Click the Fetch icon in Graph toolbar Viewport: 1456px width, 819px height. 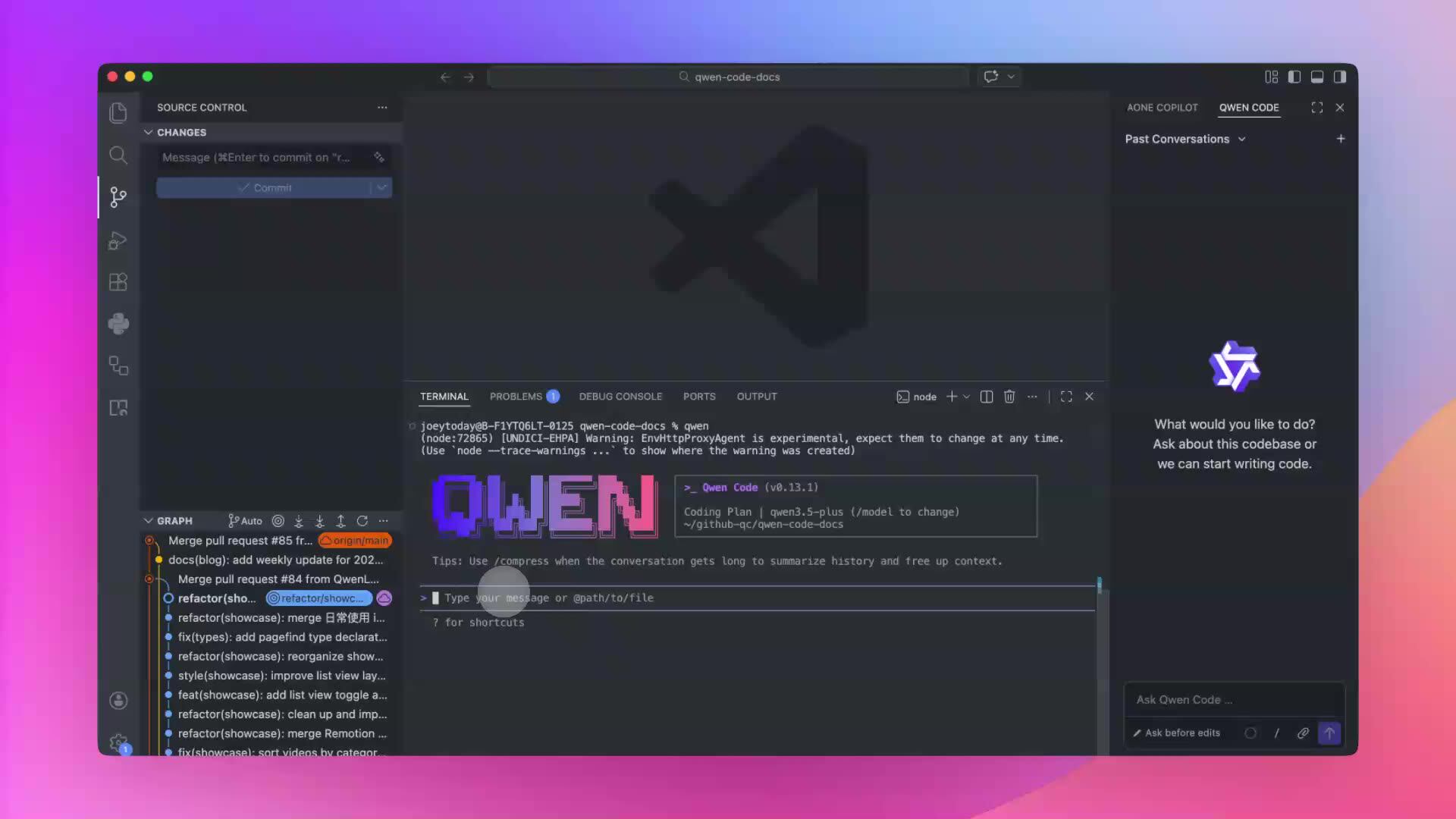click(x=299, y=521)
